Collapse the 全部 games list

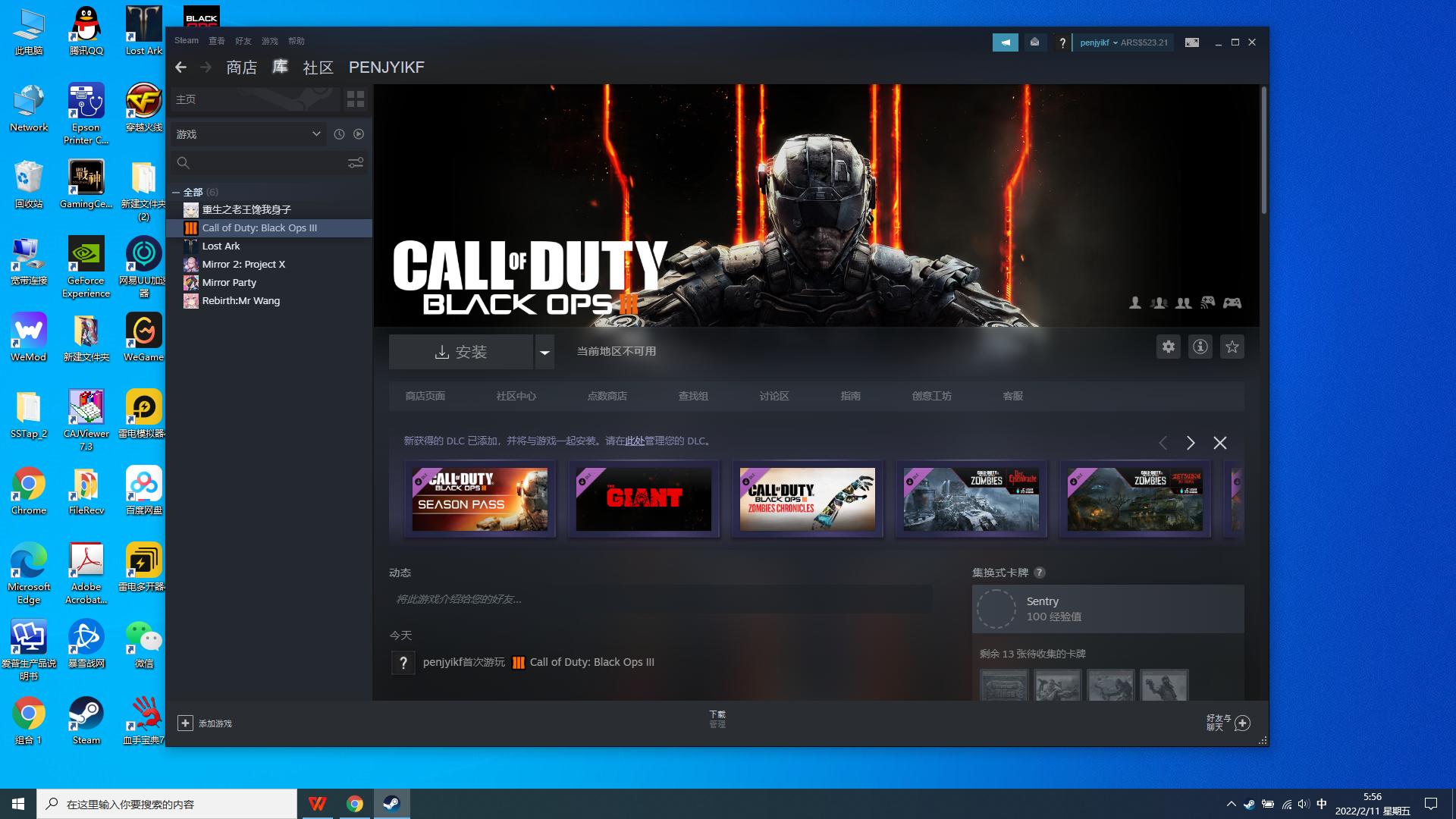tap(176, 193)
